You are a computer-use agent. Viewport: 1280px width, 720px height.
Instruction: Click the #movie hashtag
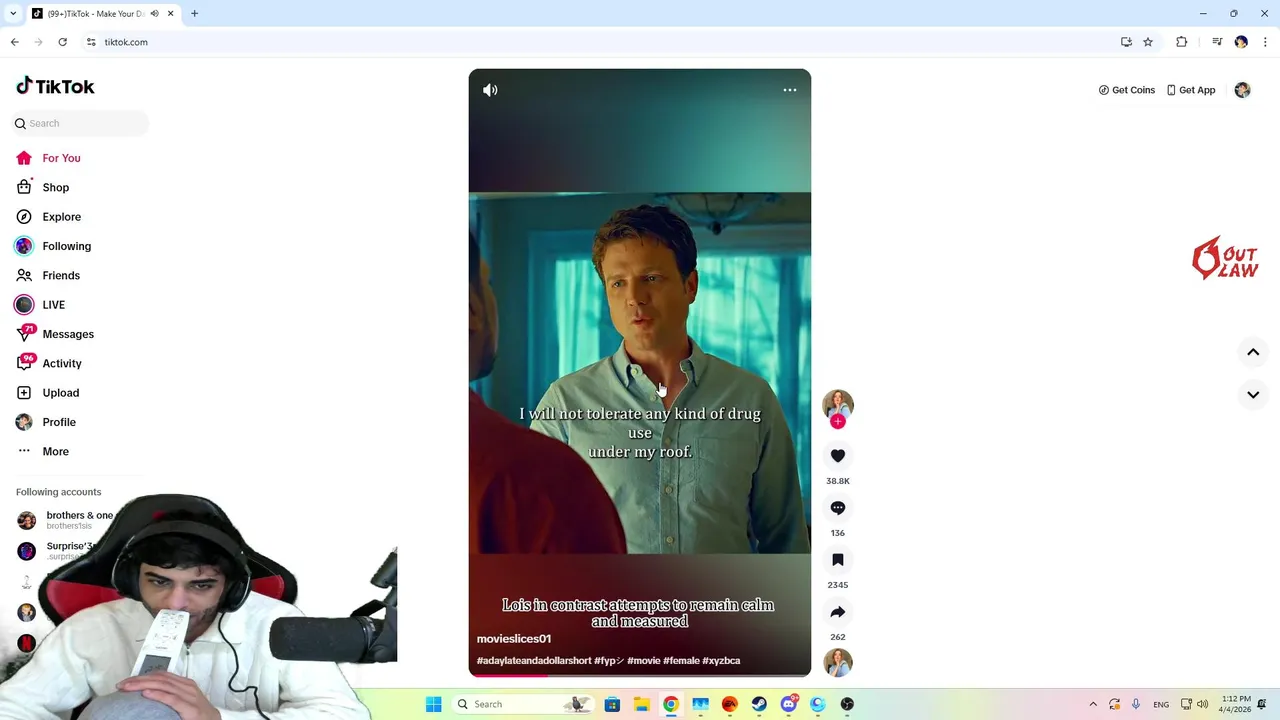click(x=644, y=660)
